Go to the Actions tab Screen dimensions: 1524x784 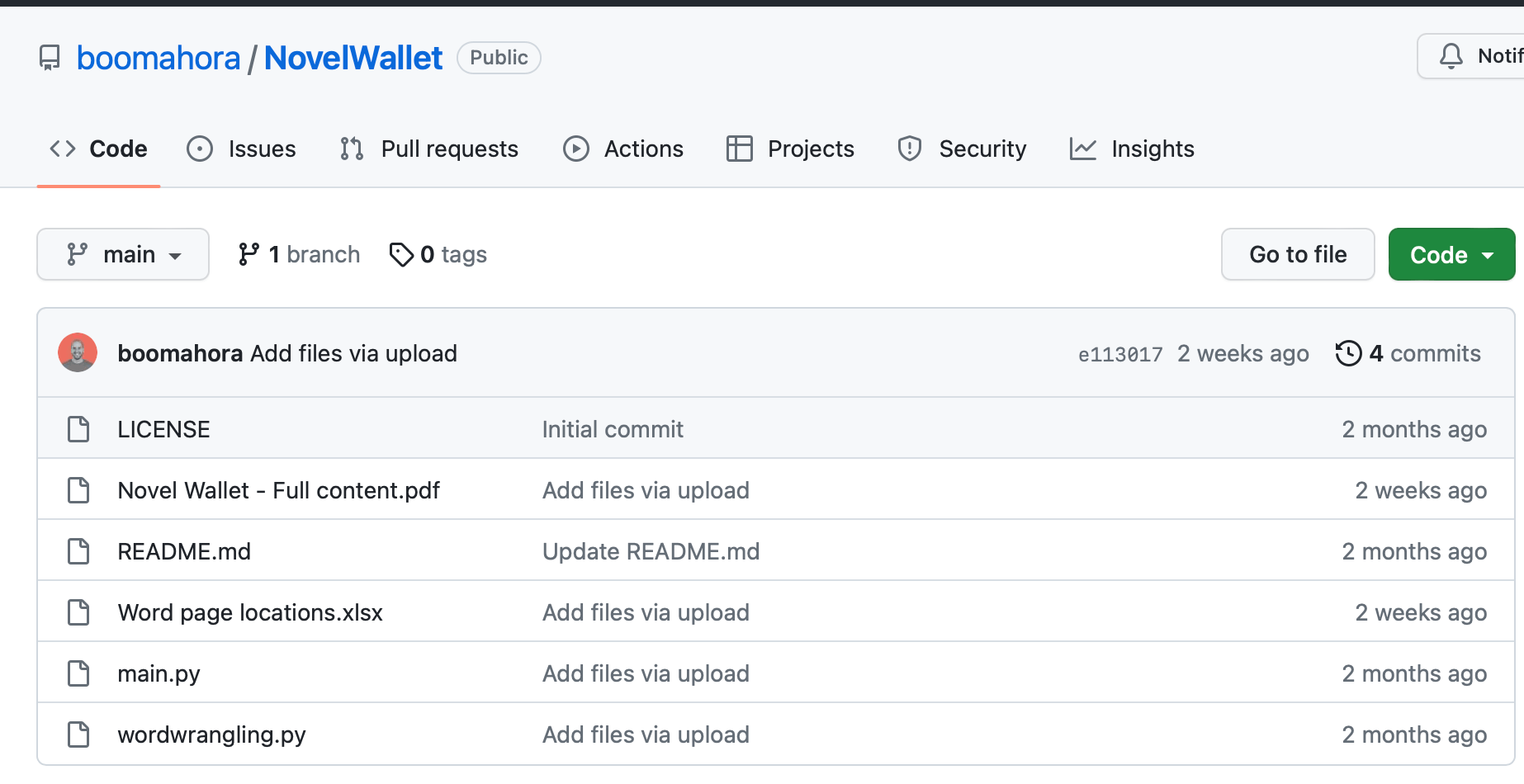(623, 149)
